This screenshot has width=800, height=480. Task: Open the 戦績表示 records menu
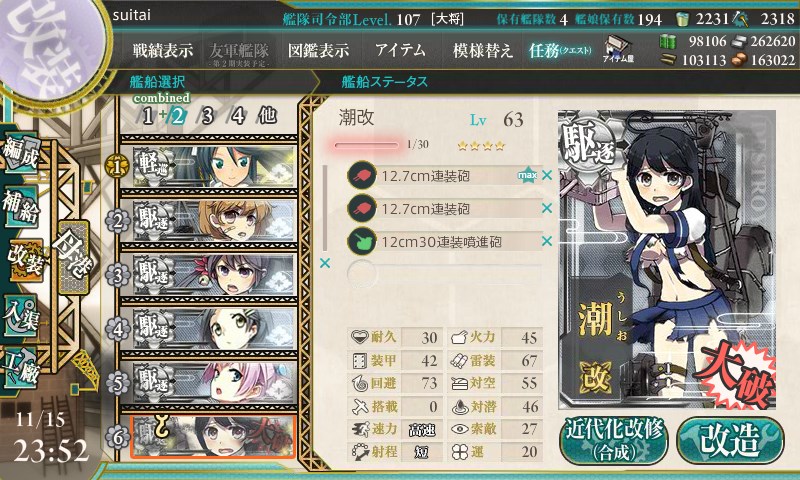pyautogui.click(x=163, y=50)
